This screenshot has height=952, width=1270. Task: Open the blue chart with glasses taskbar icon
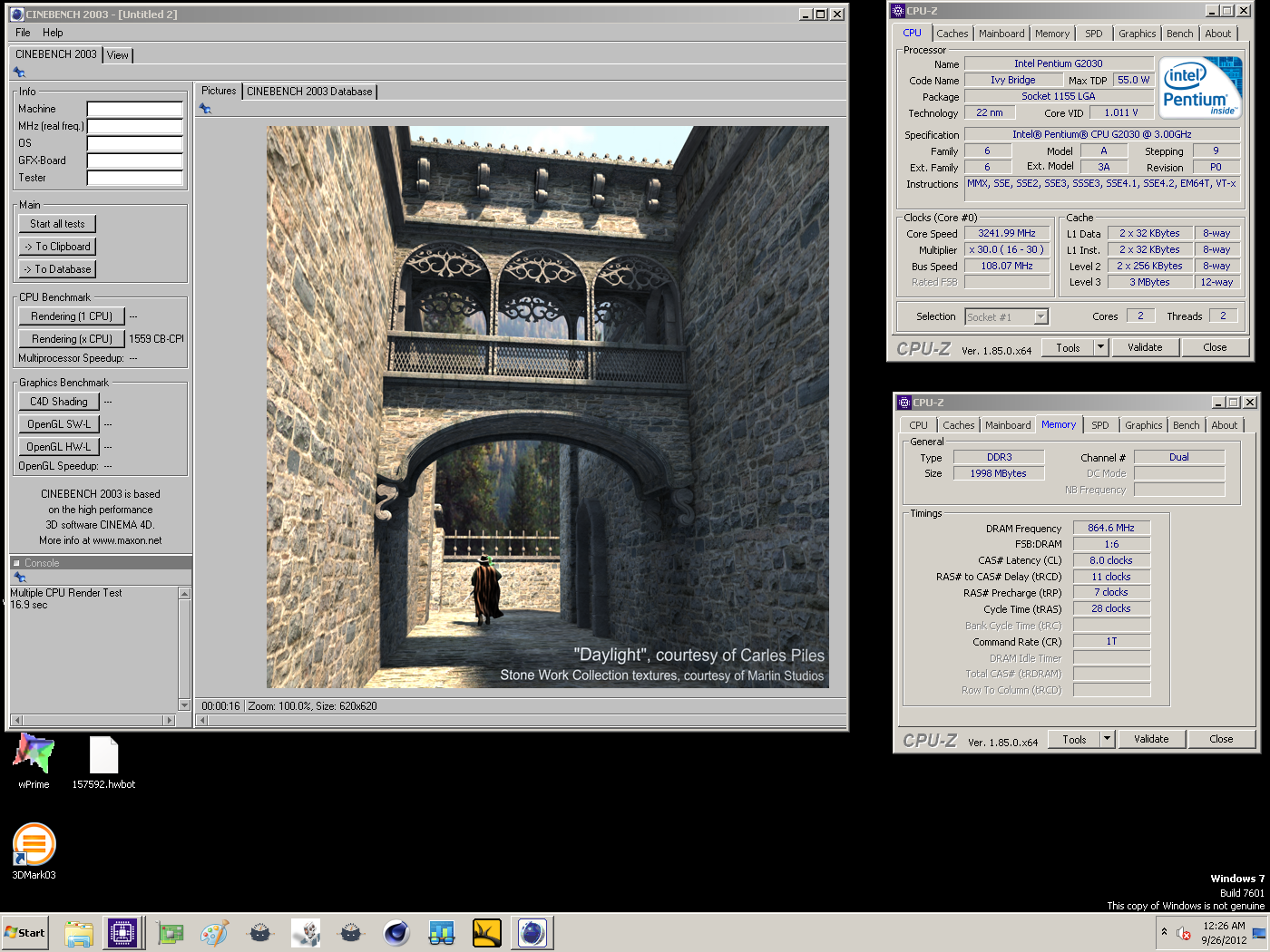442,933
